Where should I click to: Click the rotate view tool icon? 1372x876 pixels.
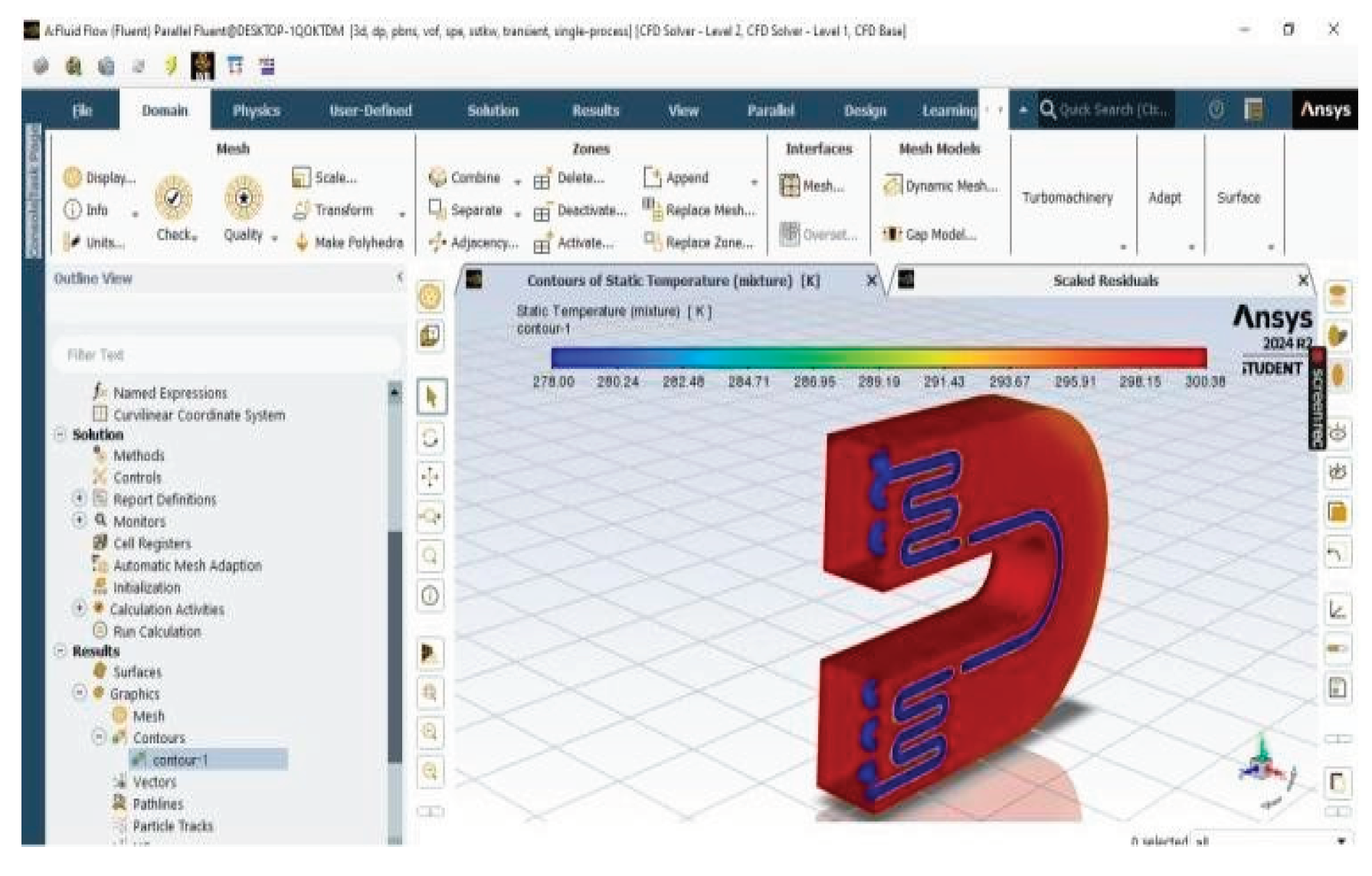pos(431,438)
